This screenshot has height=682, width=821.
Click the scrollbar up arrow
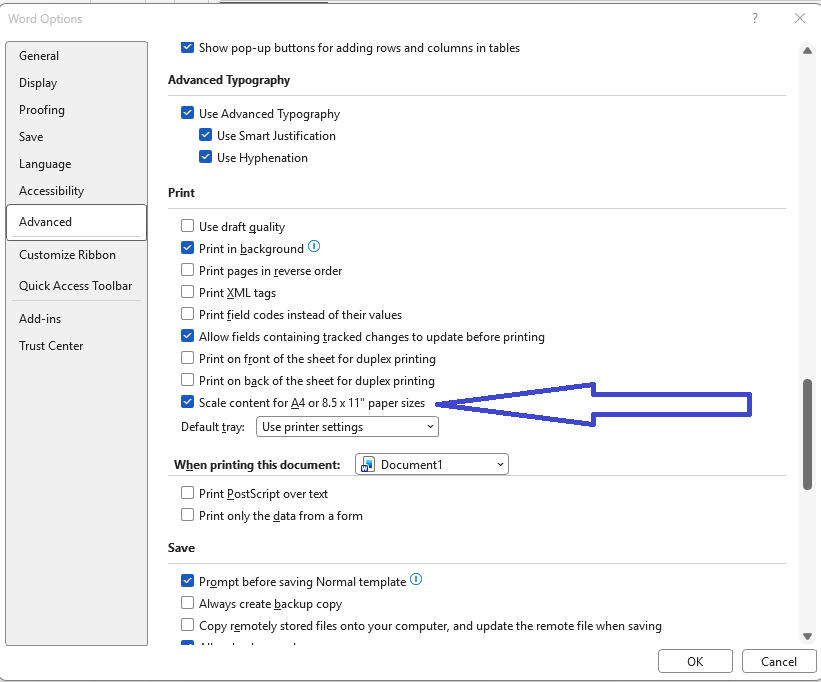click(807, 51)
